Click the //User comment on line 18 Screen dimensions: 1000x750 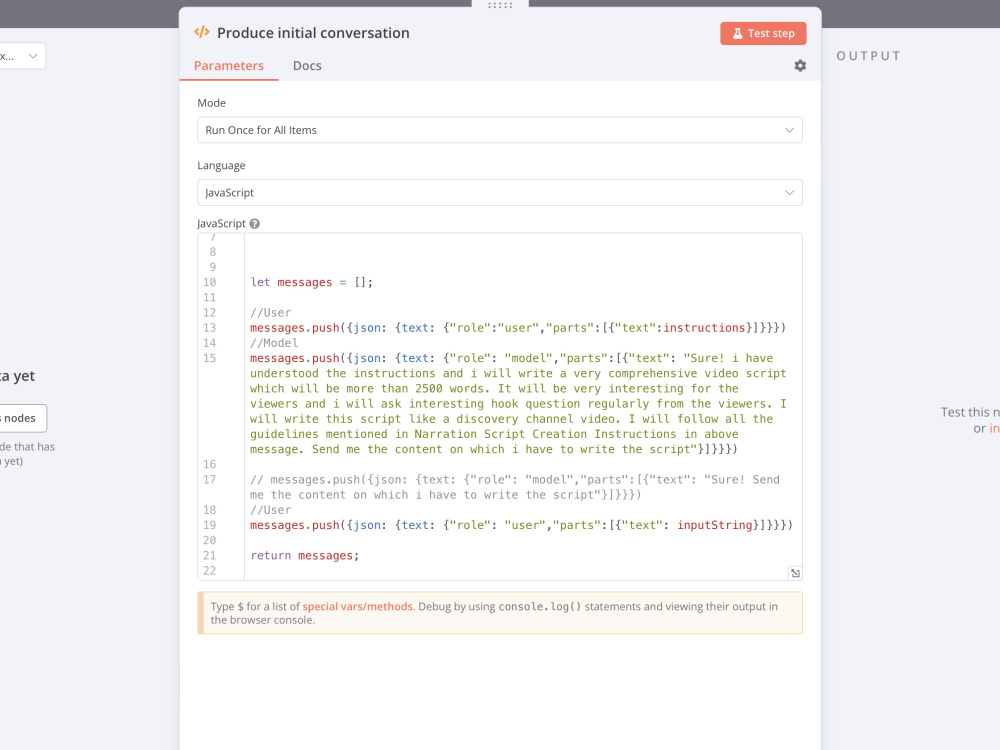(270, 510)
